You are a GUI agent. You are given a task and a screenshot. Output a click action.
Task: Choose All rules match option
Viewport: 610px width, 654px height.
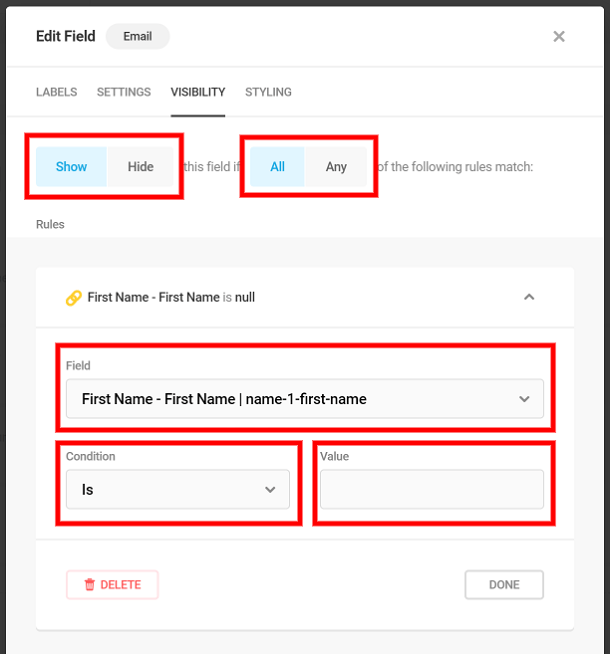[x=277, y=166]
